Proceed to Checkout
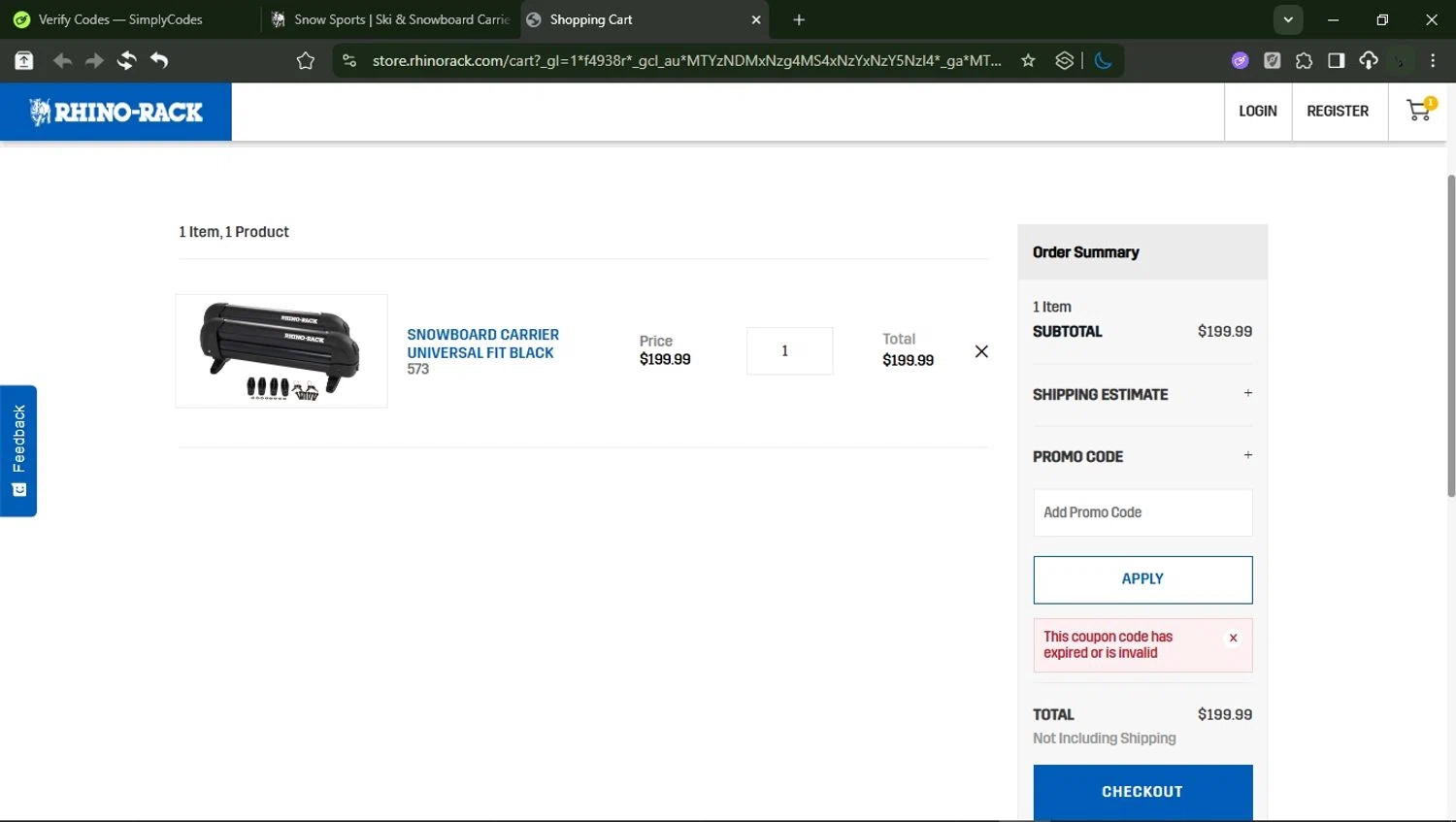The width and height of the screenshot is (1456, 822). (1142, 792)
